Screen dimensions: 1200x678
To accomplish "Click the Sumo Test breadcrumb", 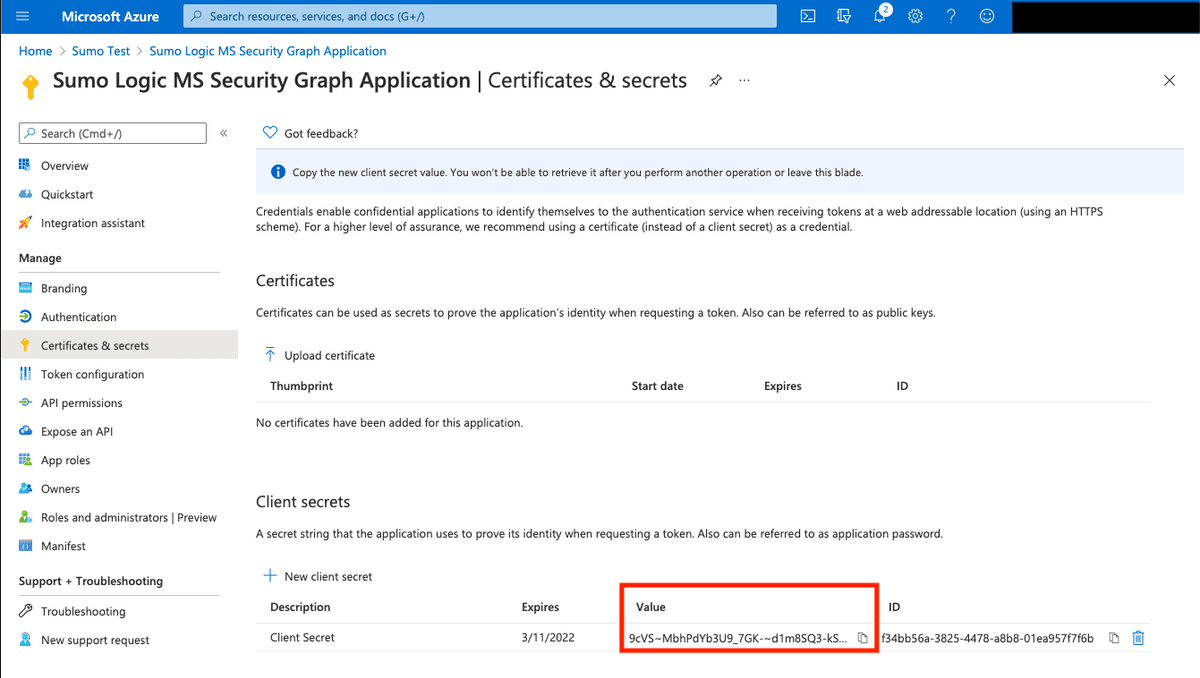I will pyautogui.click(x=101, y=51).
